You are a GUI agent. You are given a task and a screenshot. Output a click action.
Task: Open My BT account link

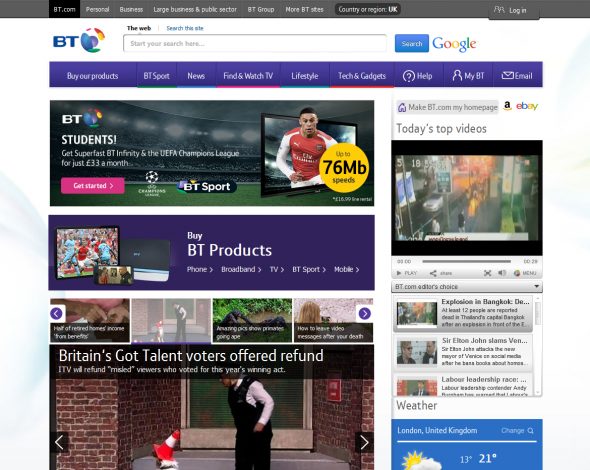tap(468, 76)
